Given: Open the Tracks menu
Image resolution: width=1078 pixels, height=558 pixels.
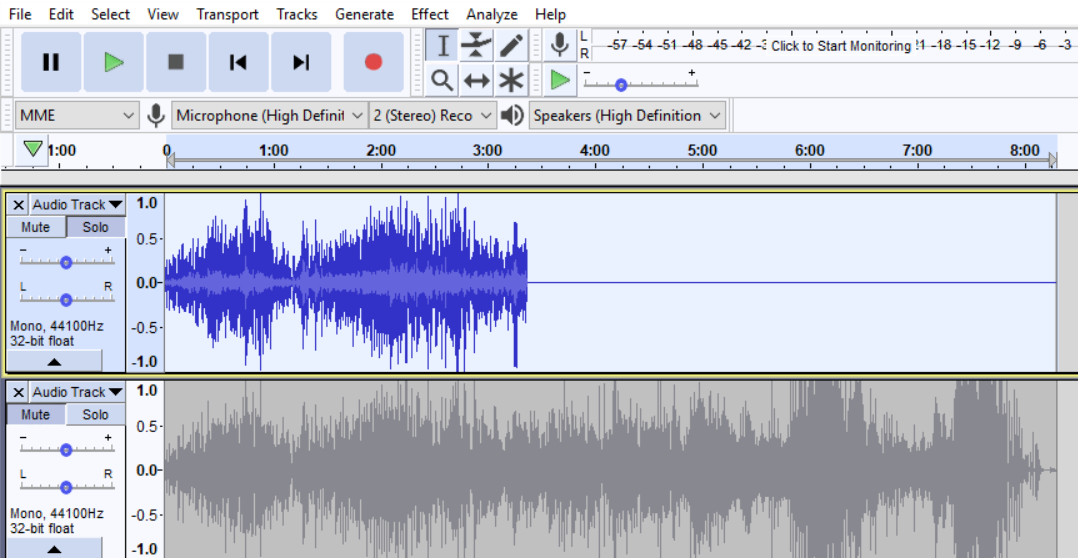Looking at the screenshot, I should tap(297, 14).
